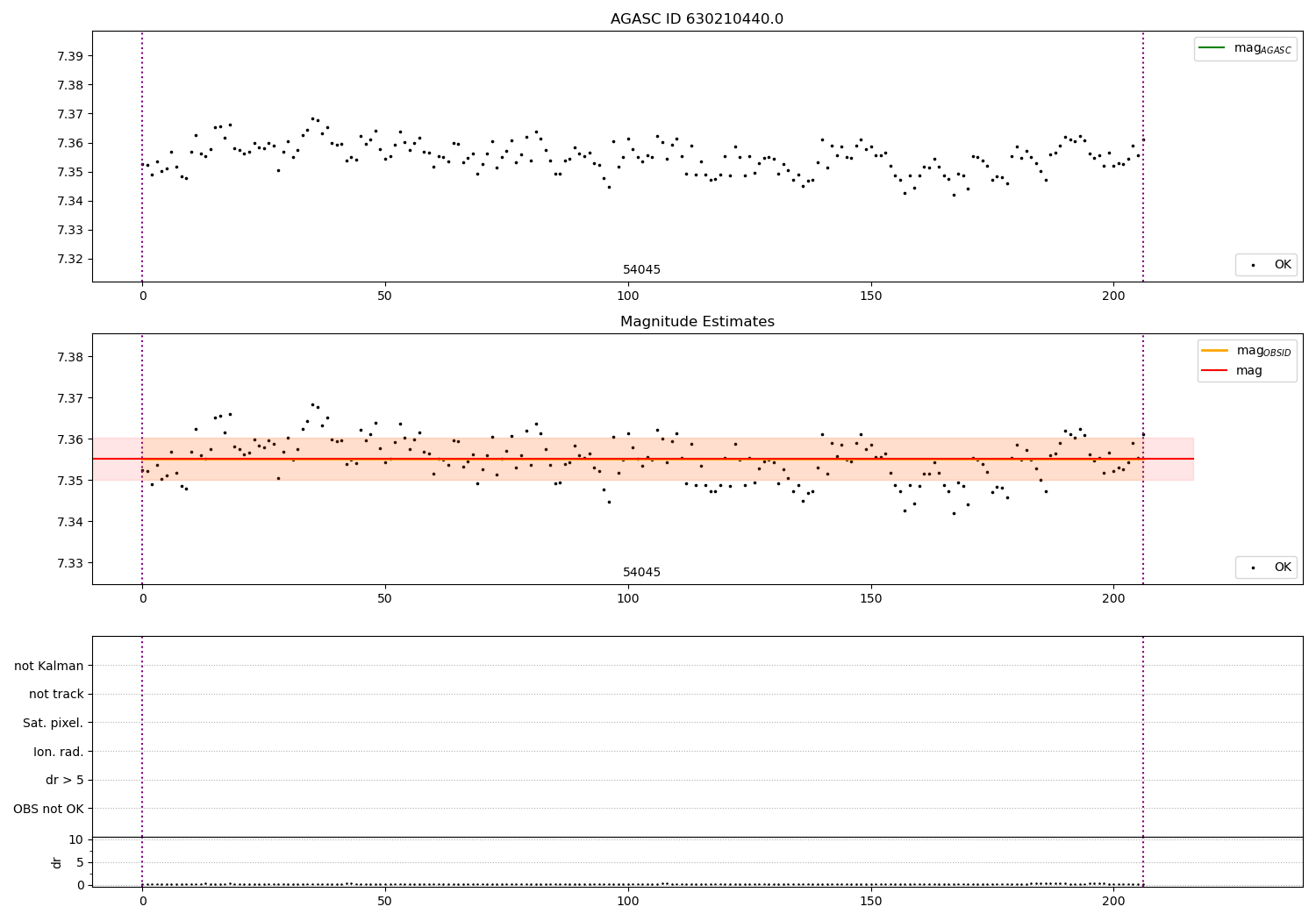The width and height of the screenshot is (1316, 921).
Task: Click the 7.37 tick label in the middle plot
Action: pyautogui.click(x=70, y=398)
